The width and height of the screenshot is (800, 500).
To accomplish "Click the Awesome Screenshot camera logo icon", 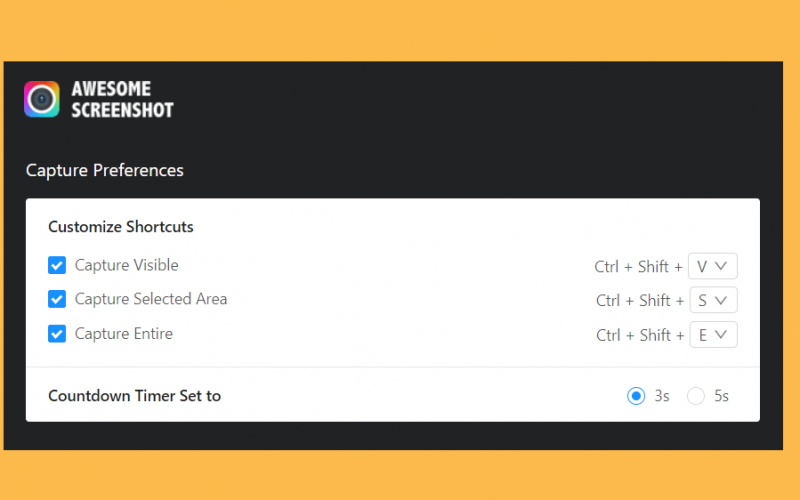I will click(42, 99).
